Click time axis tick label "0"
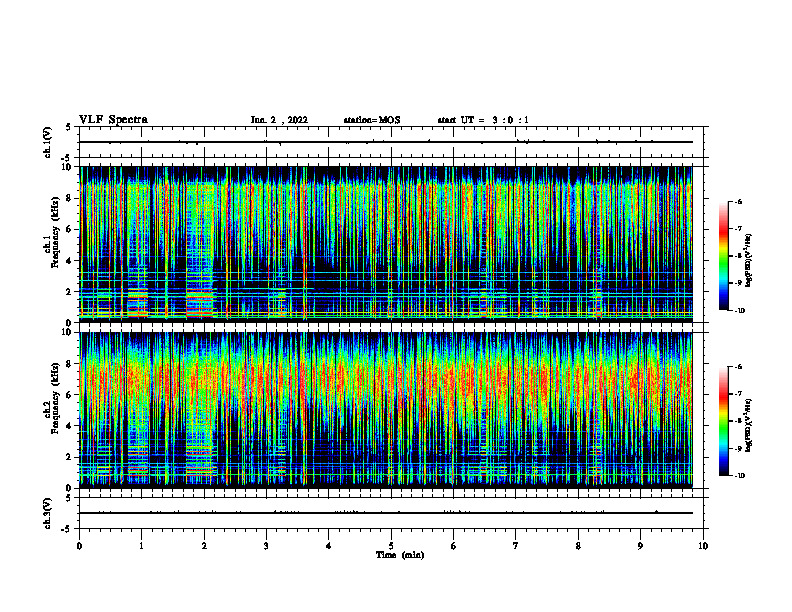Image resolution: width=792 pixels, height=612 pixels. 79,546
